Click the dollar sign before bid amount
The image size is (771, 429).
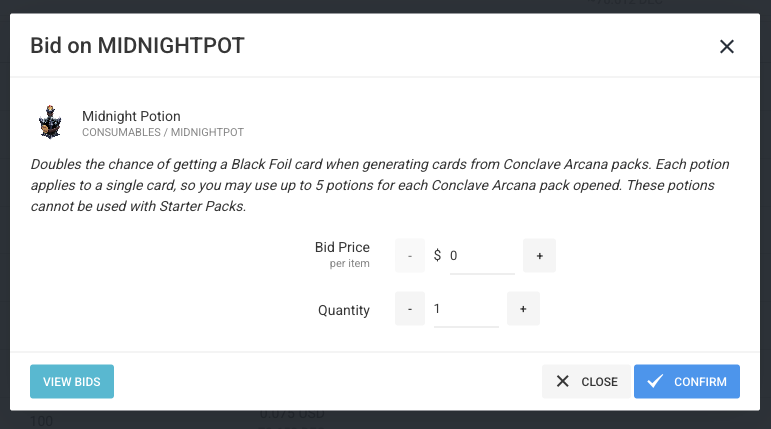pos(437,255)
